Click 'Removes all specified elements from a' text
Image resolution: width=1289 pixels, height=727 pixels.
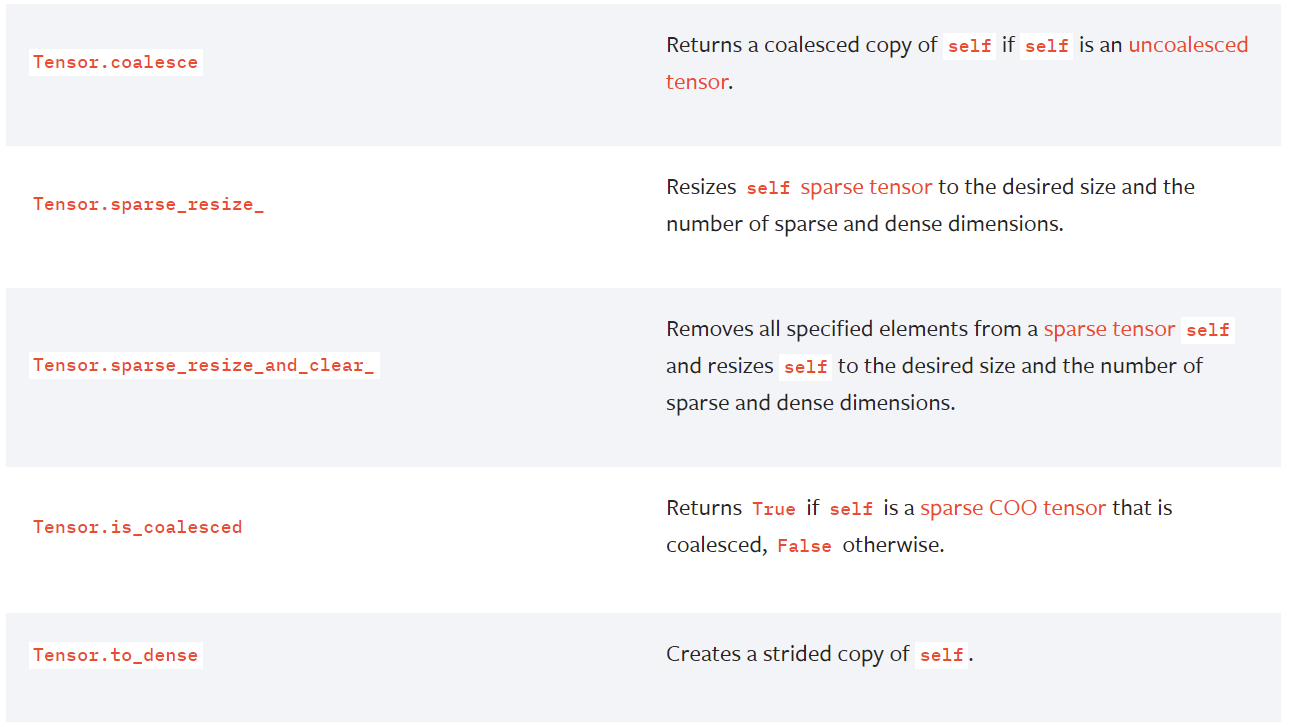point(852,329)
